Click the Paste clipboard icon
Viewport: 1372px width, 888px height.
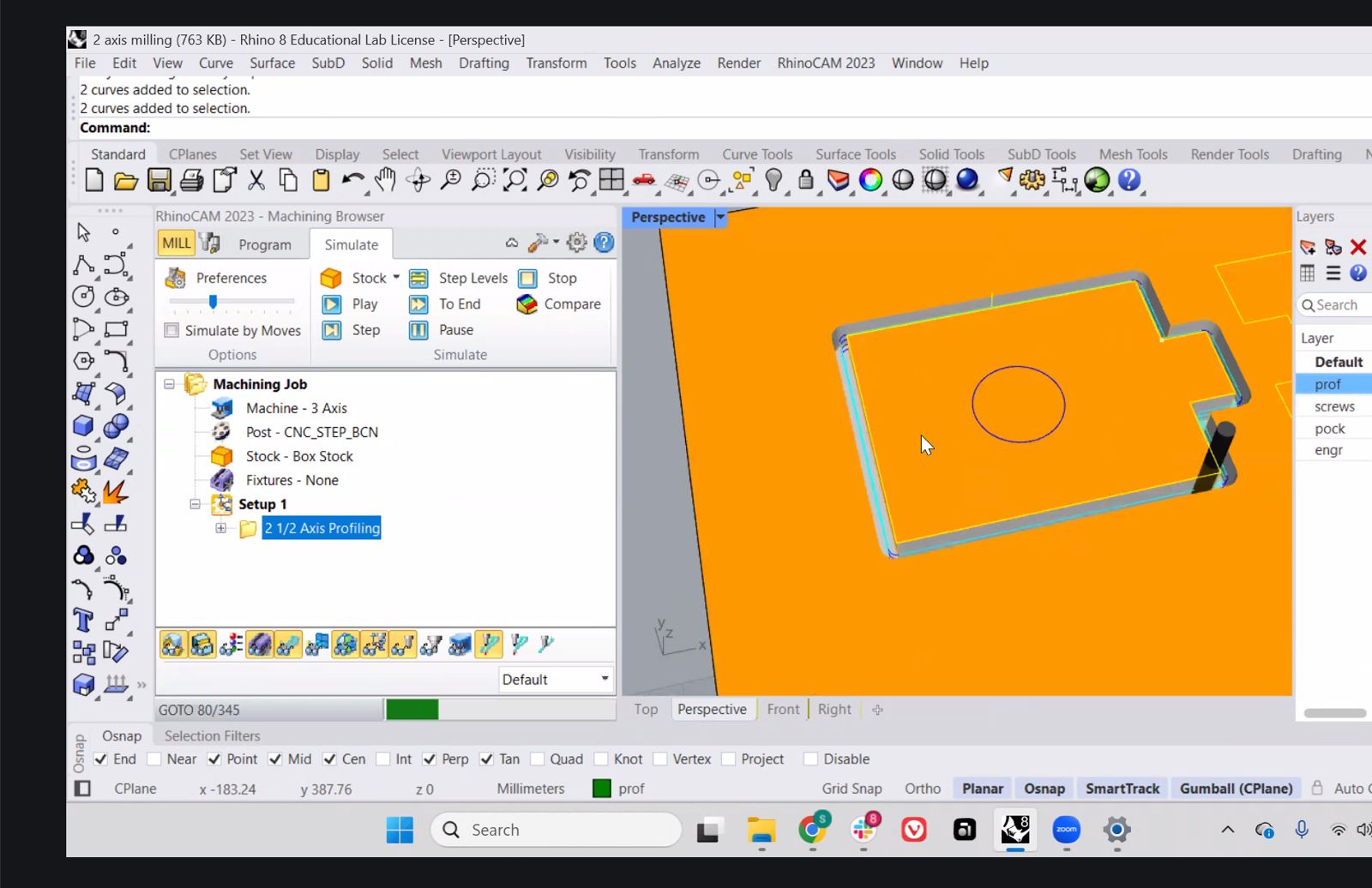321,180
